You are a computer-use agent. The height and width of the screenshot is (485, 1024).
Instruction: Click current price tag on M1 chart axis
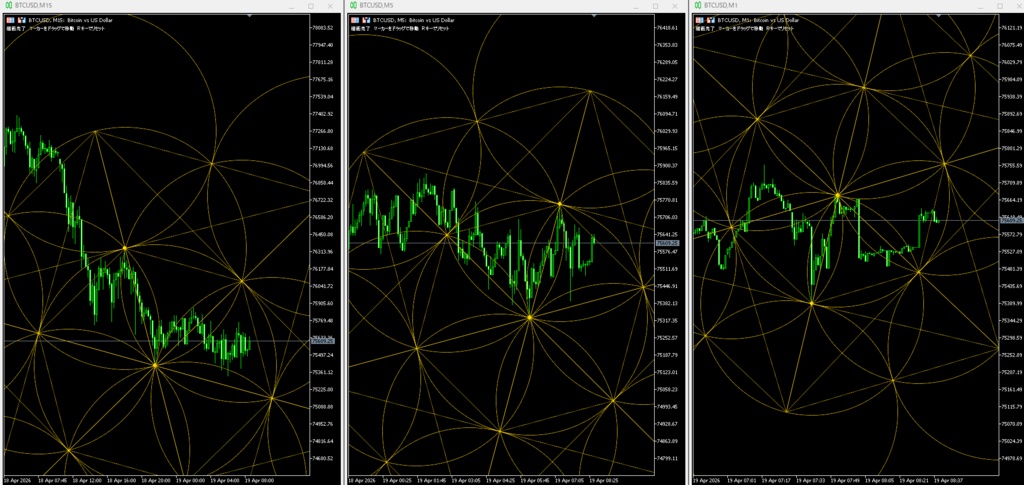tap(1012, 221)
